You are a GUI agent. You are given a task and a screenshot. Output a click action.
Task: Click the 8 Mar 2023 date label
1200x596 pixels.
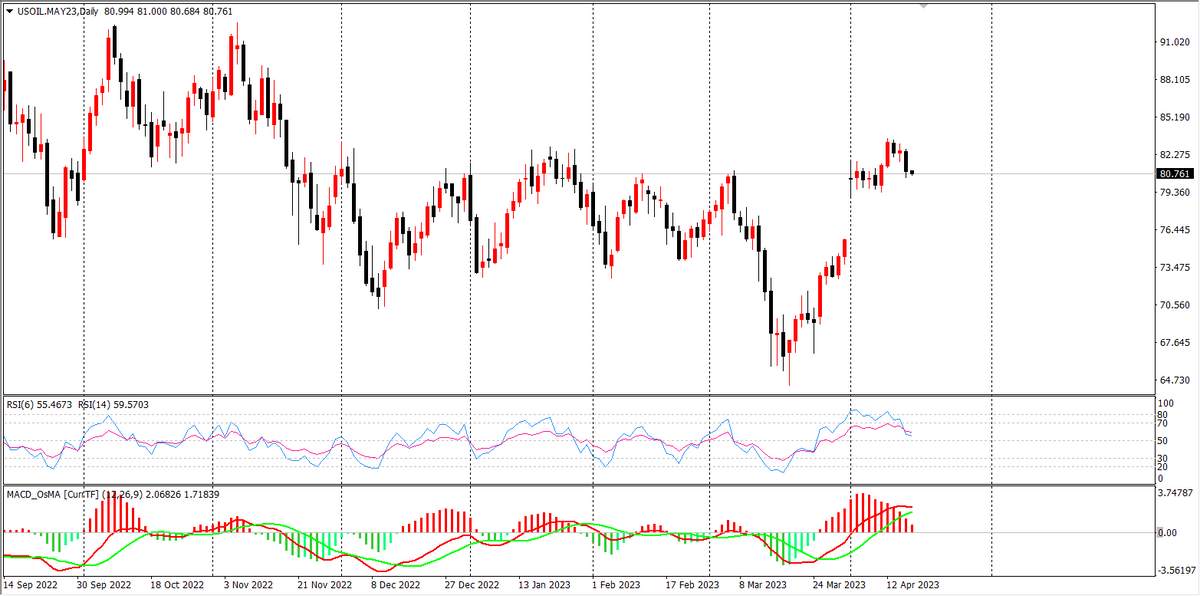pos(764,584)
